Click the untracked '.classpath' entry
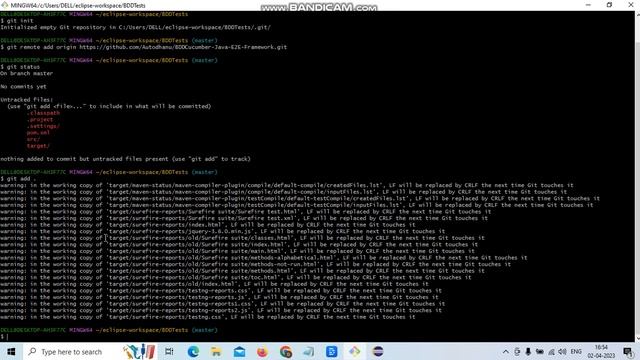 44,113
